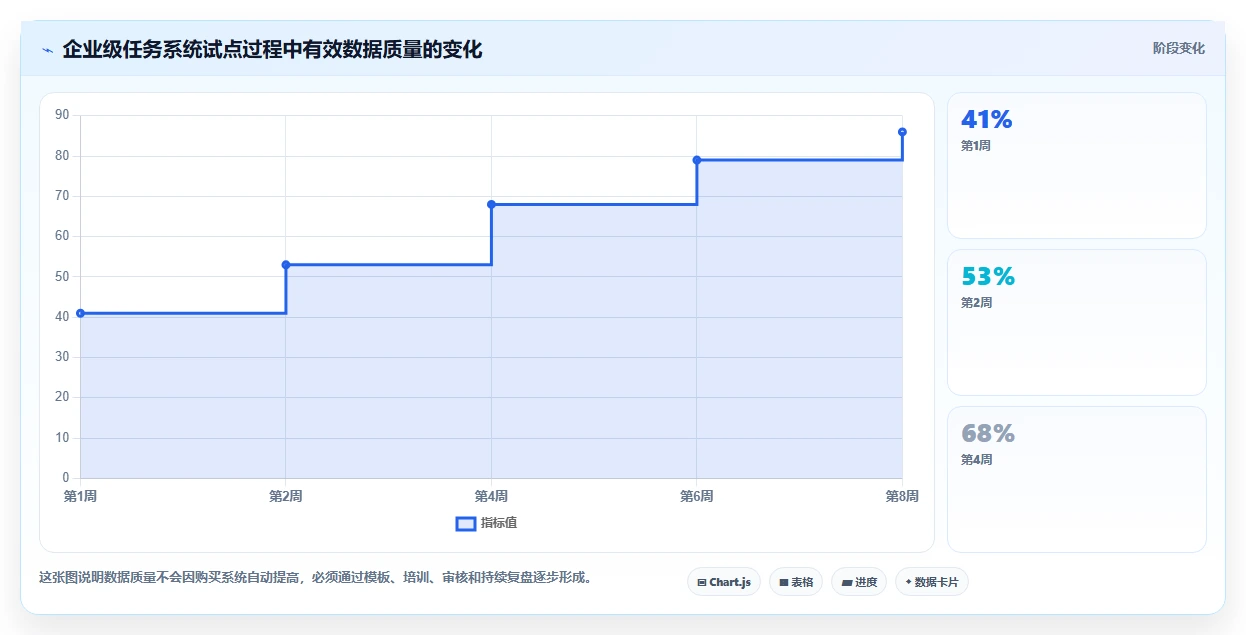
Task: Click the 第2周 x-axis label
Action: (x=286, y=496)
